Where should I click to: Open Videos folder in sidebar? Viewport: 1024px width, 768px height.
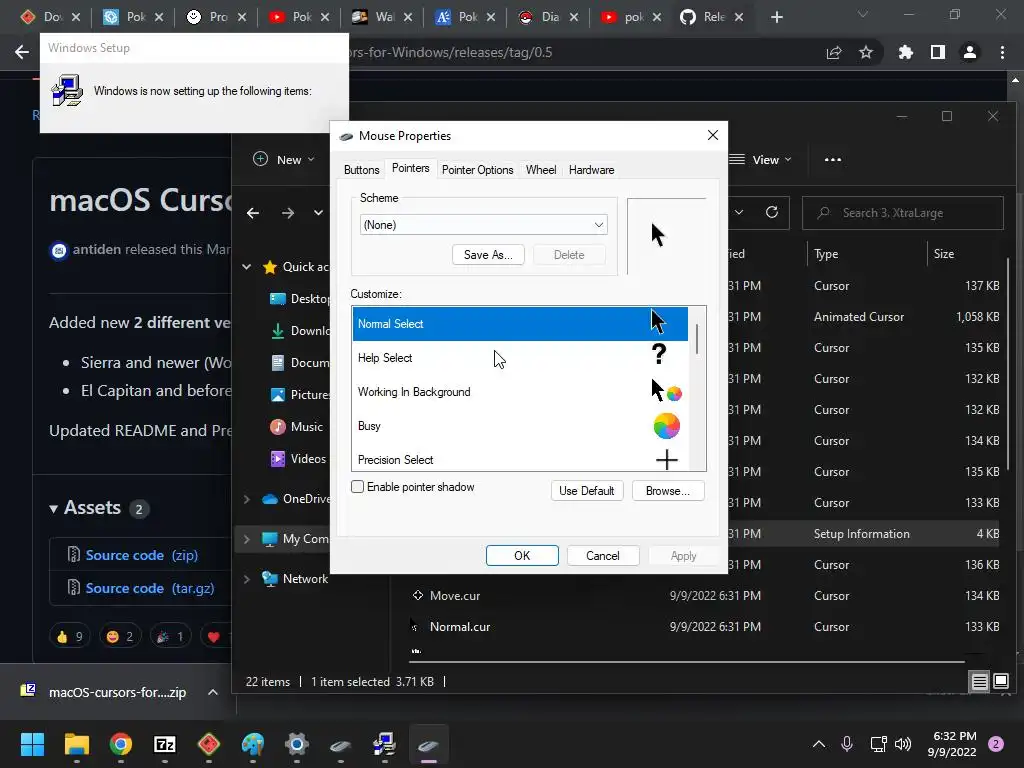click(x=298, y=458)
